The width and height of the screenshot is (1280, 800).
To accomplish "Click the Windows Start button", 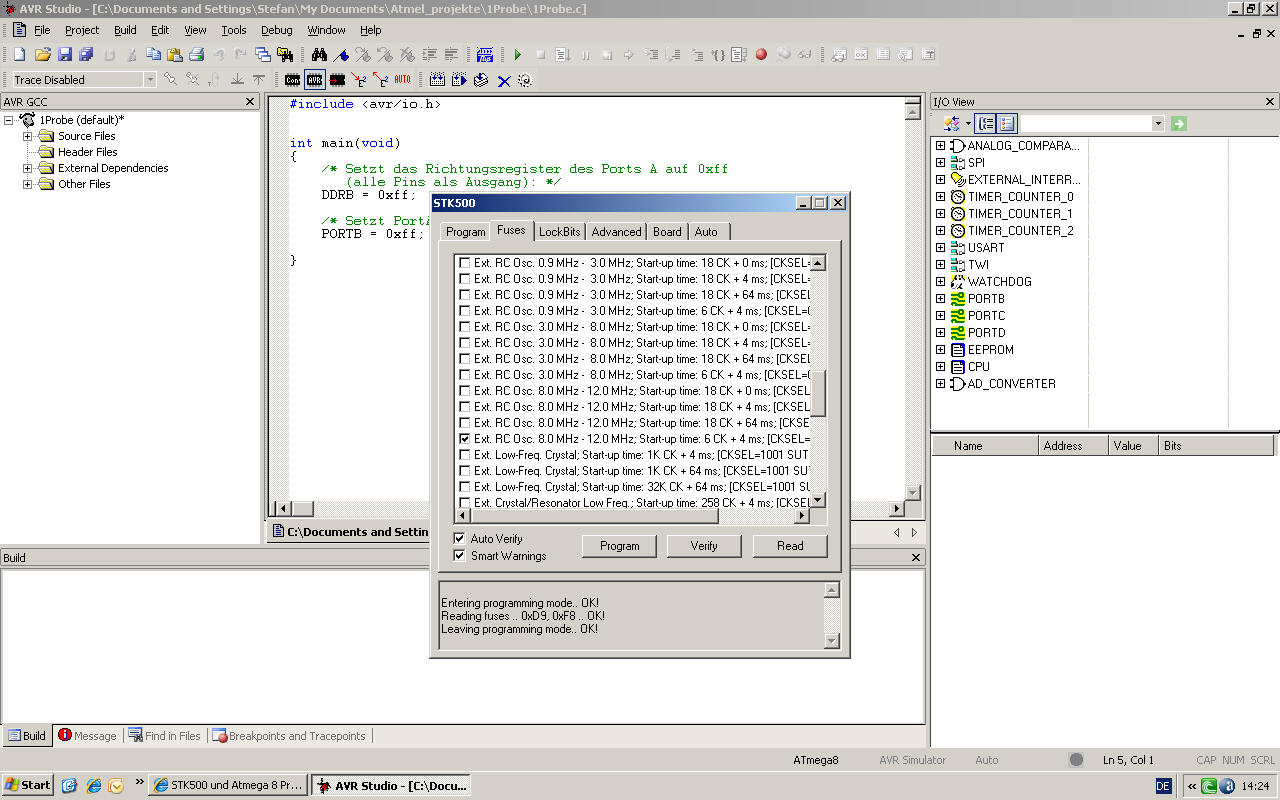I will 27,785.
